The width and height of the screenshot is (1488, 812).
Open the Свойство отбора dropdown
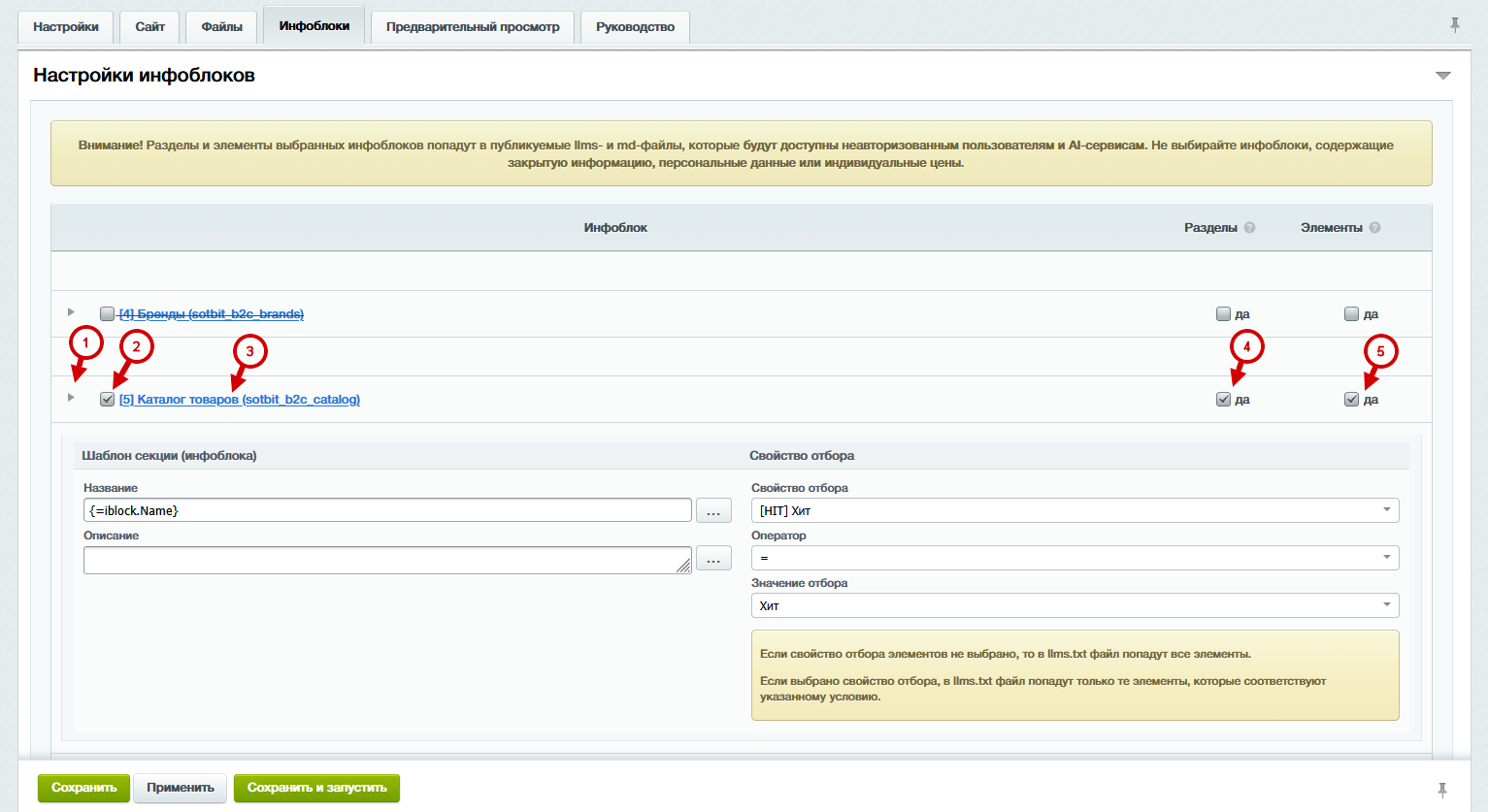(1075, 510)
